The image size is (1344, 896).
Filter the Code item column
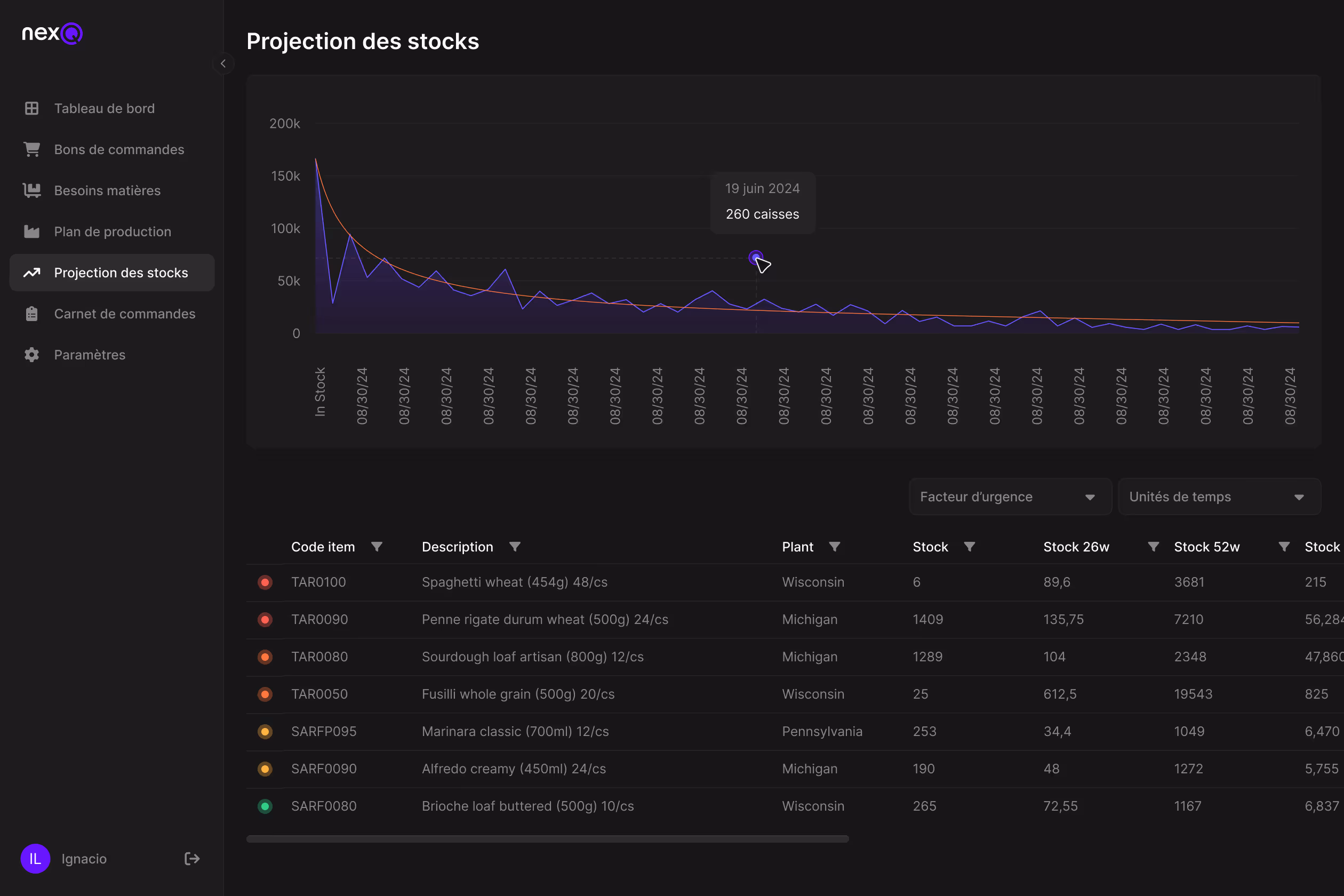[x=377, y=547]
